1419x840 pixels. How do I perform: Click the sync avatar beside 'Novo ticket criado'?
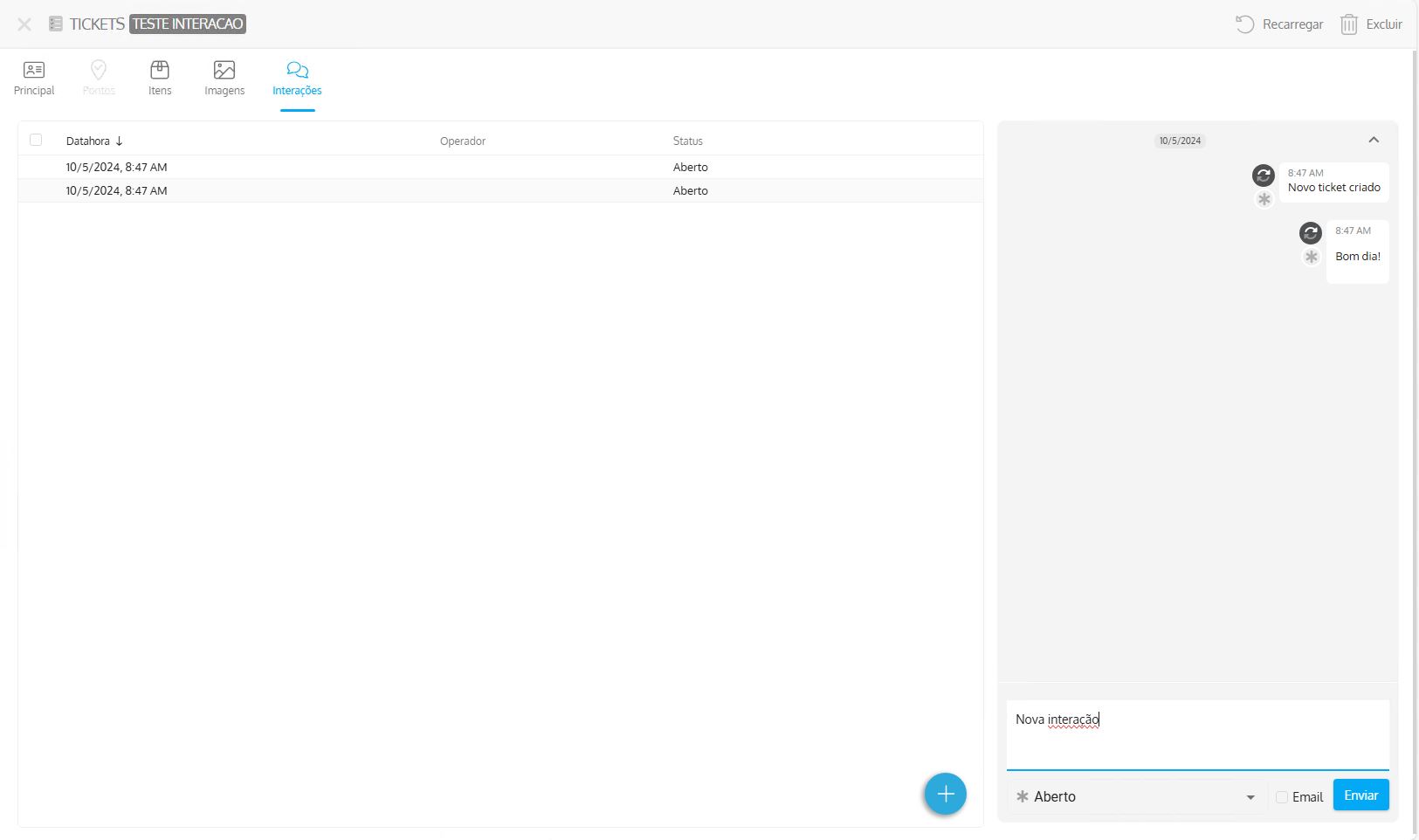pyautogui.click(x=1264, y=176)
